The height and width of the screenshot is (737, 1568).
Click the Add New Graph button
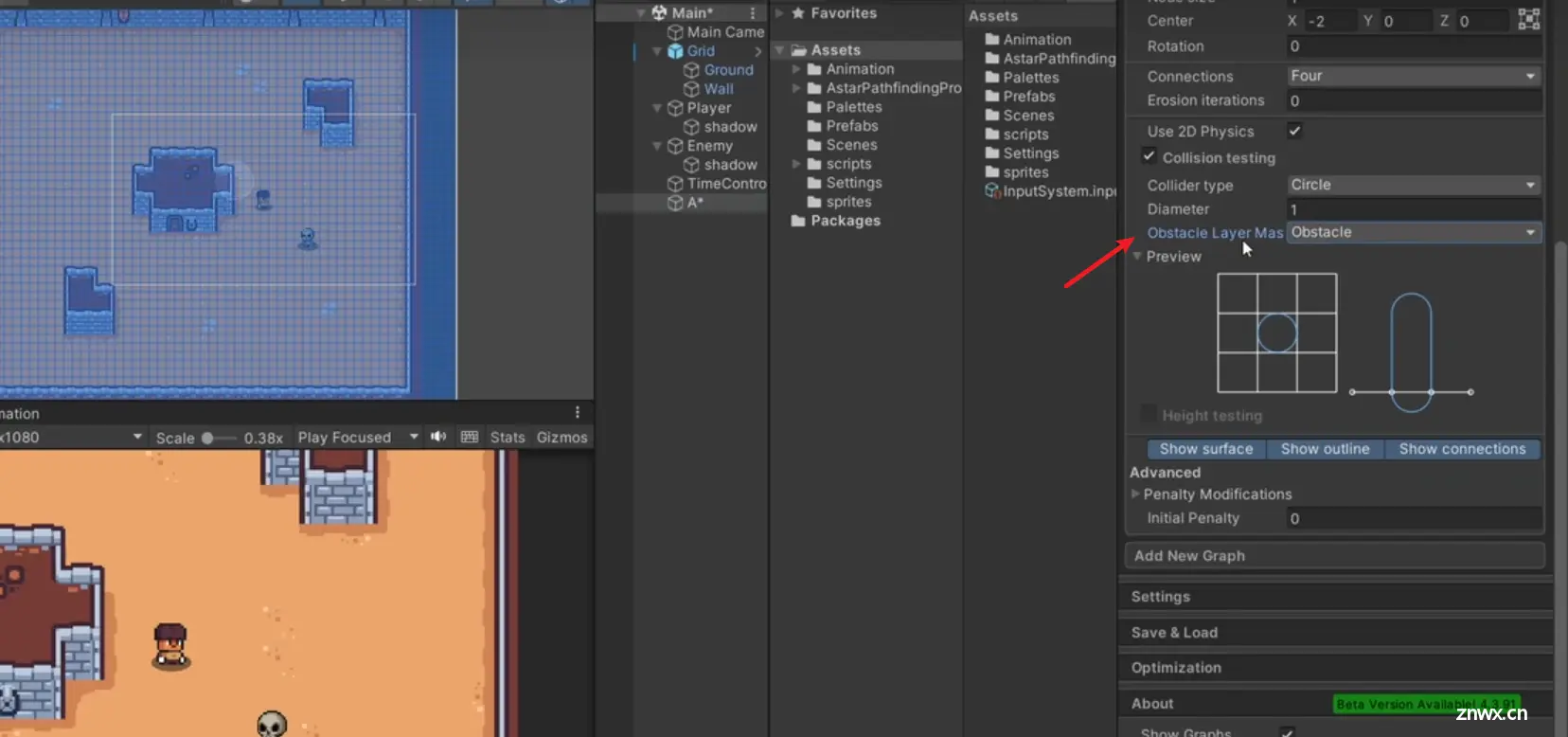[x=1335, y=556]
